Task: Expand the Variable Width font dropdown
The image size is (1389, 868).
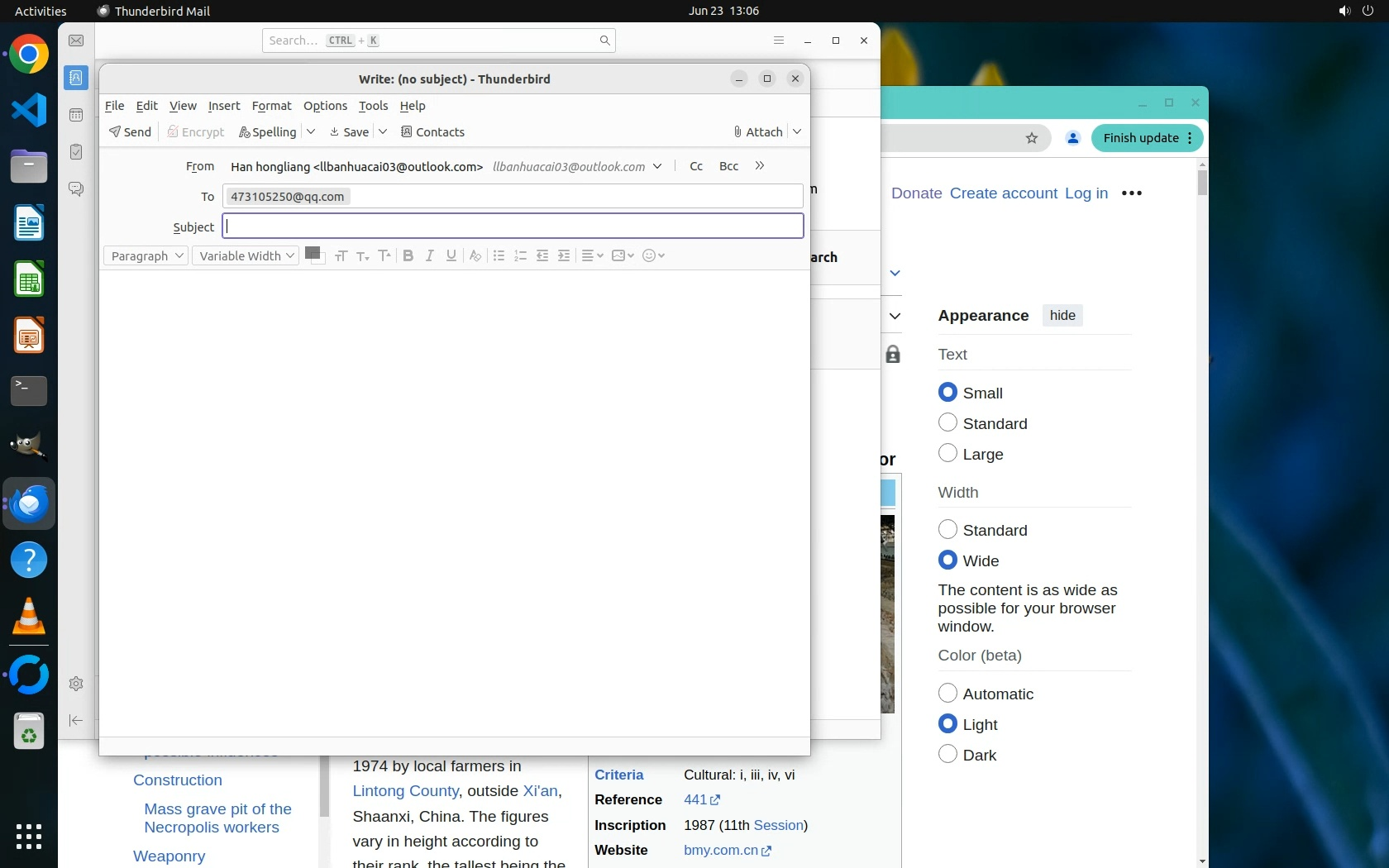Action: (246, 256)
